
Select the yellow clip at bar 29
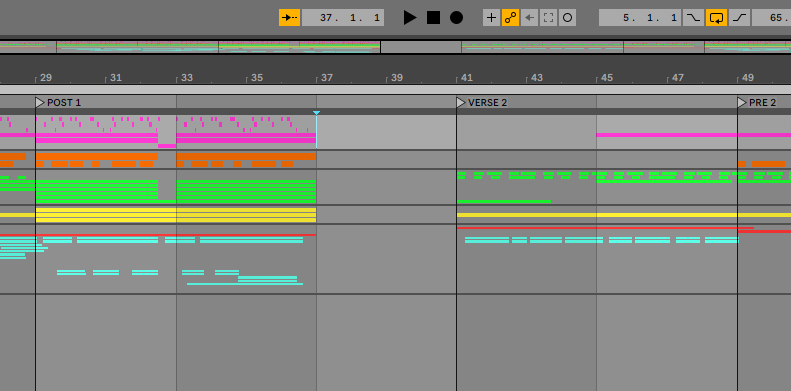[x=106, y=215]
